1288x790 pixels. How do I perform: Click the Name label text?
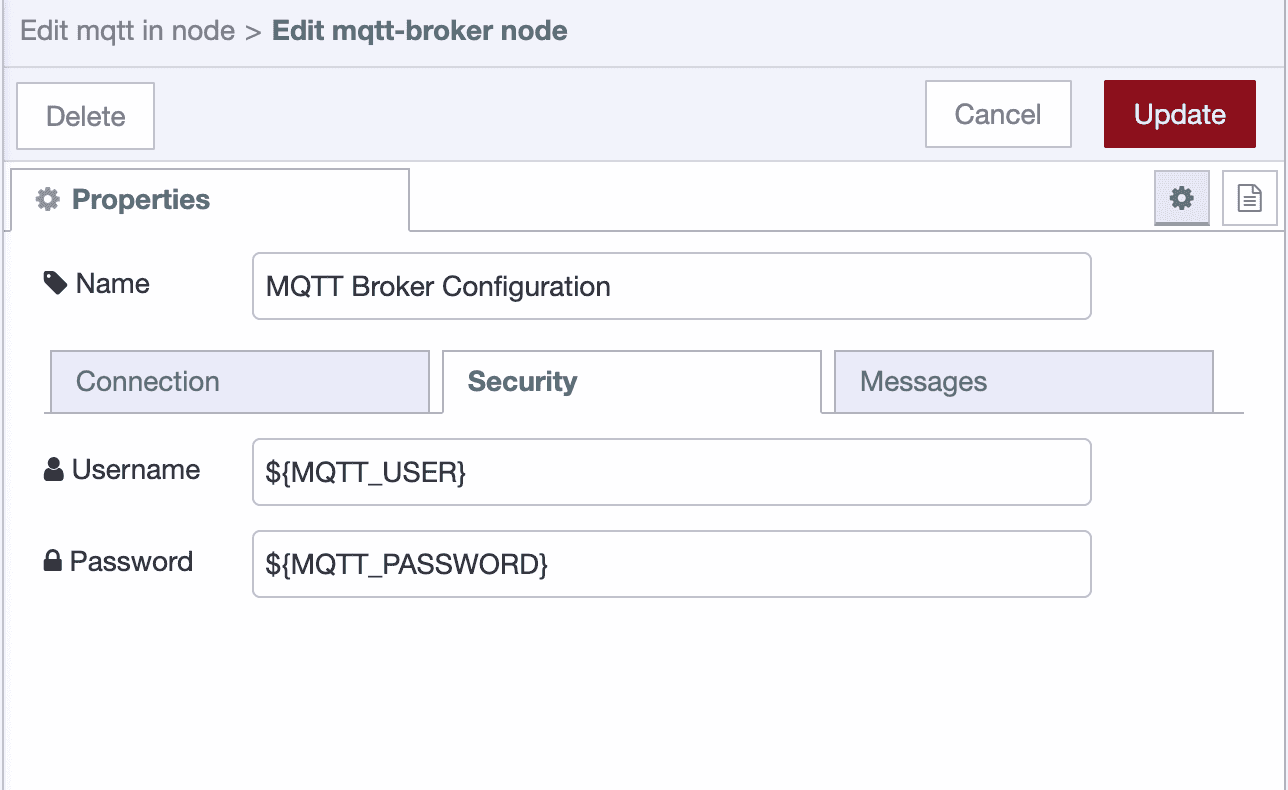pos(110,283)
